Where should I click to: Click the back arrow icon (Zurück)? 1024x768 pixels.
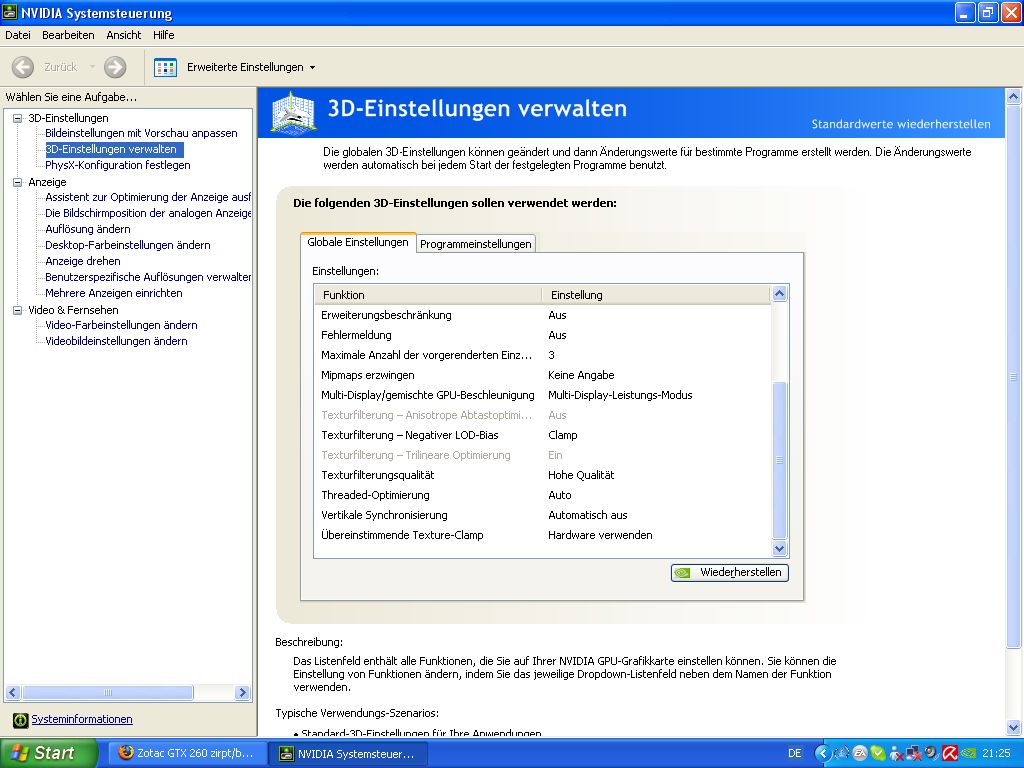[23, 67]
